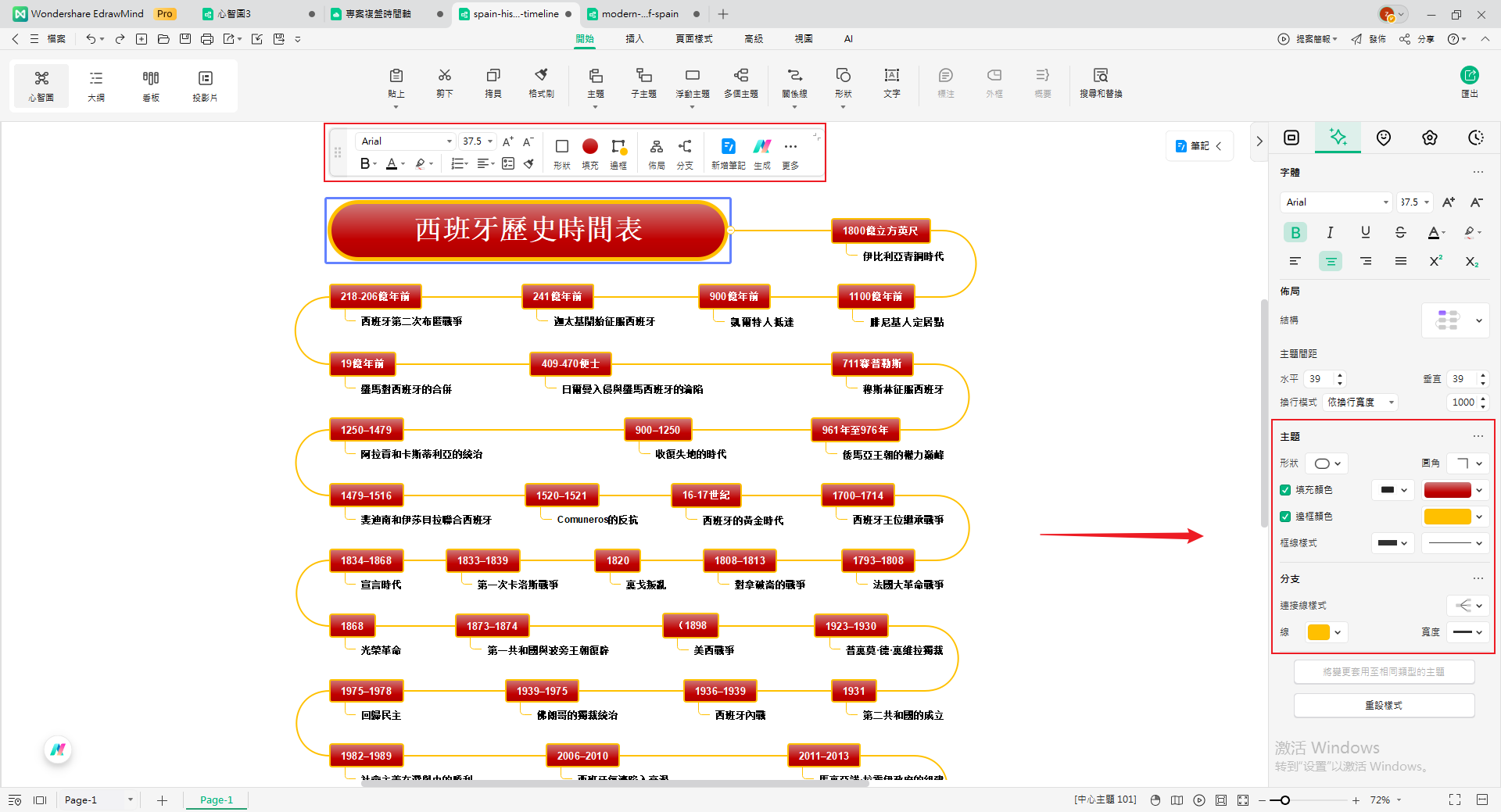Image resolution: width=1501 pixels, height=812 pixels.
Task: Open the 搜尋和替換 find-and-replace tool
Action: pyautogui.click(x=1100, y=82)
